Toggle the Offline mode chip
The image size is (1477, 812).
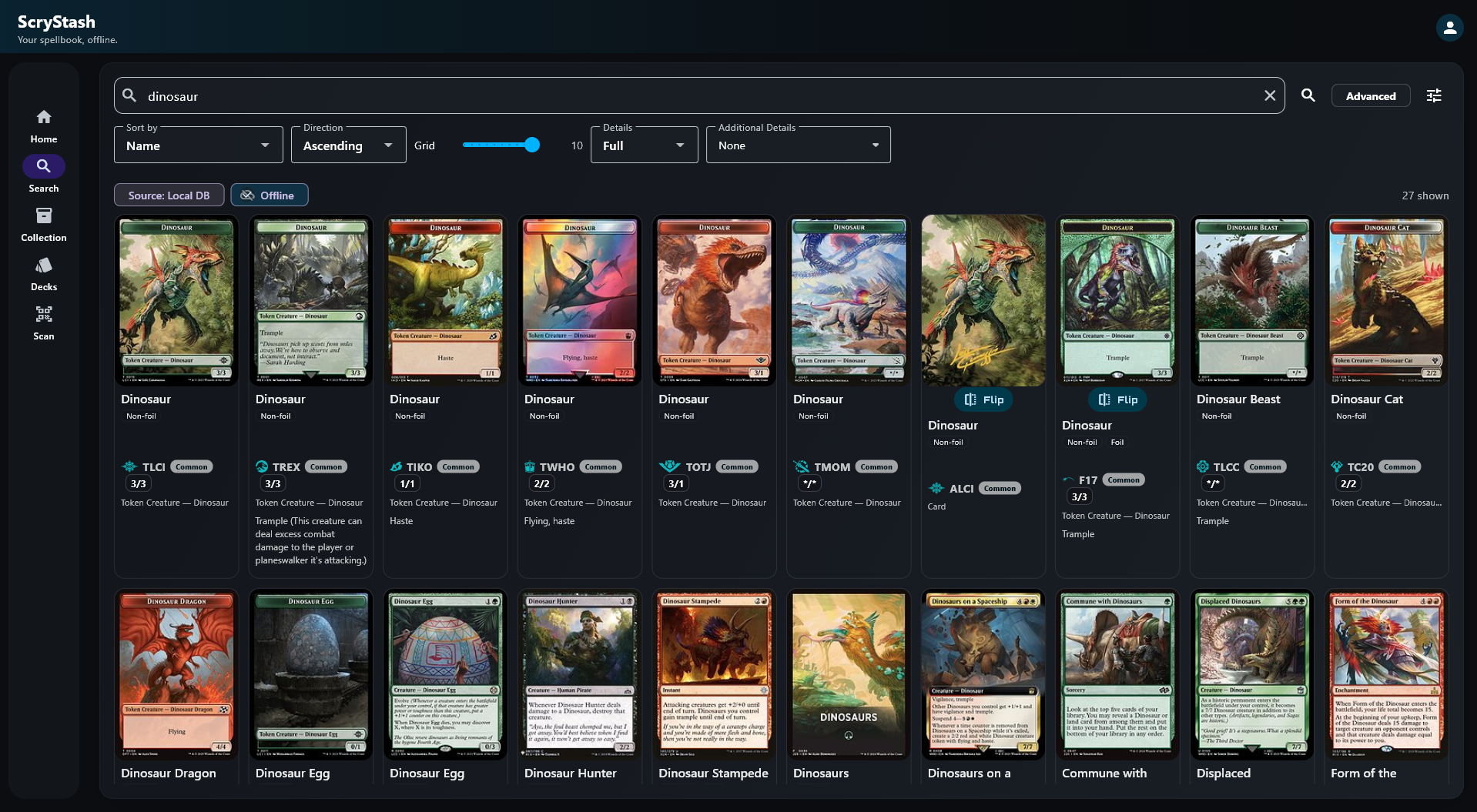[270, 195]
